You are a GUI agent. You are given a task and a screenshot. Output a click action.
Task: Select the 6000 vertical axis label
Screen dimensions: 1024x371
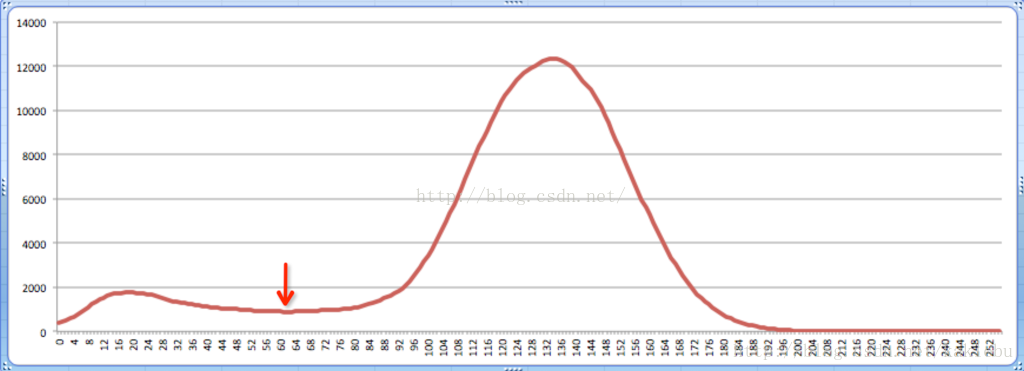35,200
